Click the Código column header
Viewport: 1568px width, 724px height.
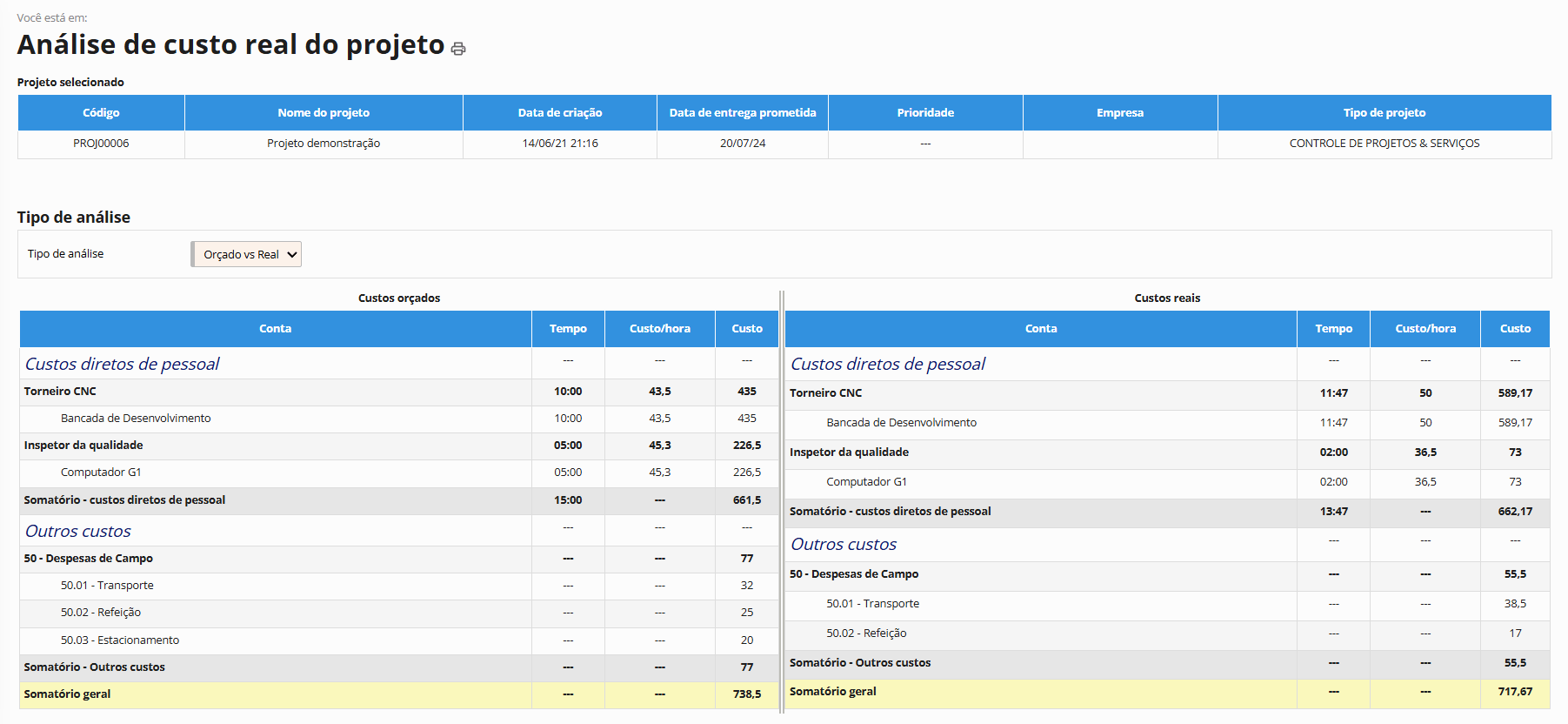[x=101, y=113]
